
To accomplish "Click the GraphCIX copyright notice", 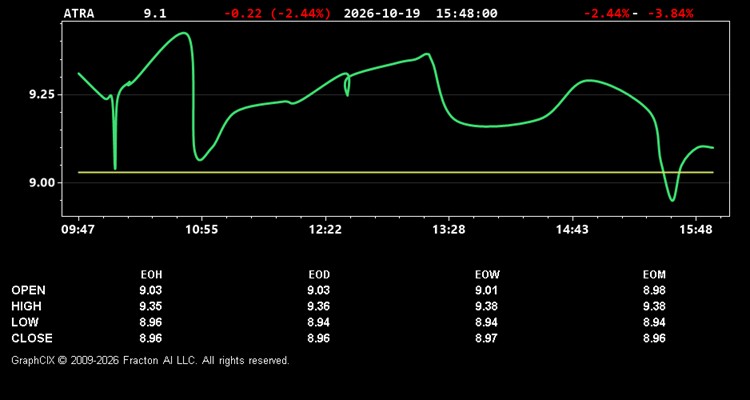I will tap(150, 360).
